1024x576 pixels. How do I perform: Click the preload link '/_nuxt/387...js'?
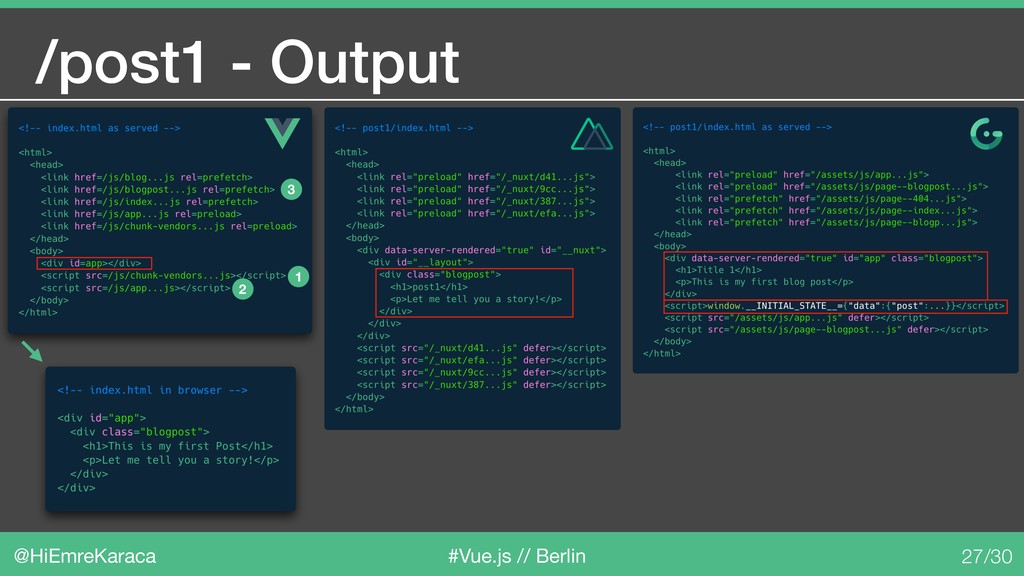[476, 201]
